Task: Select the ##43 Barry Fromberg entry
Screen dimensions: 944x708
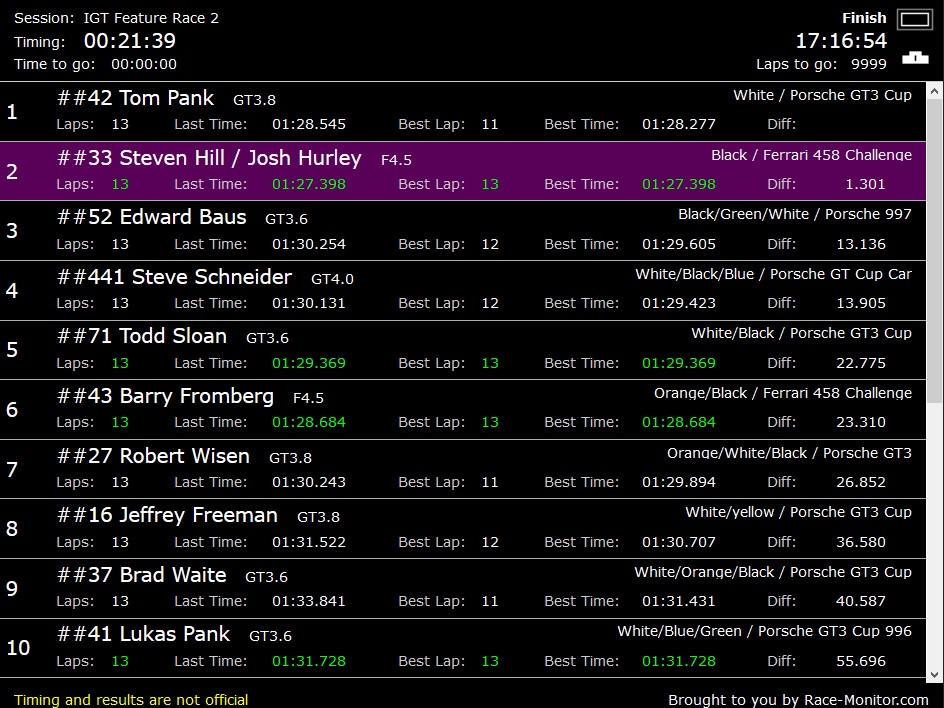Action: coord(463,409)
